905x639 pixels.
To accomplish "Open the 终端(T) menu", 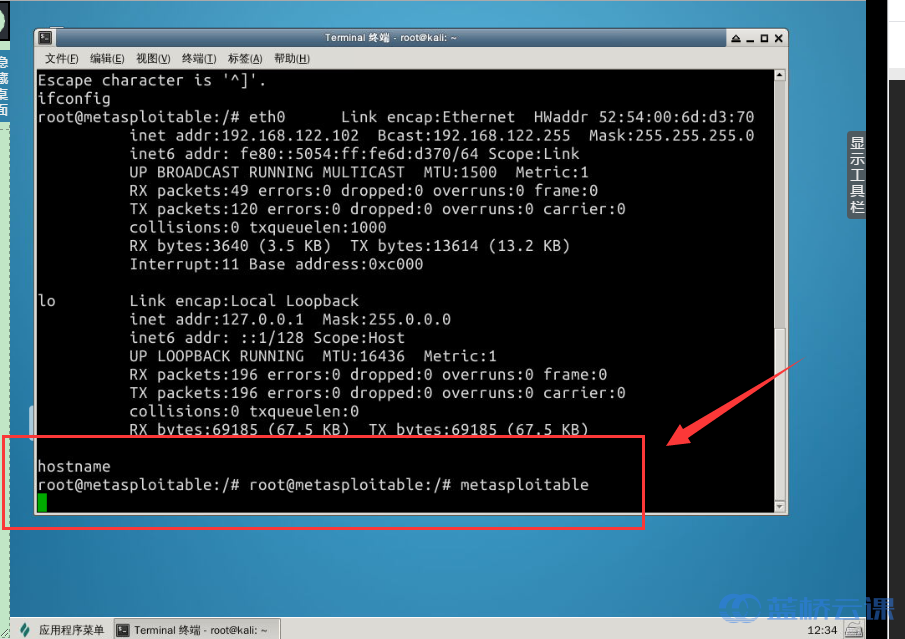I will (199, 59).
